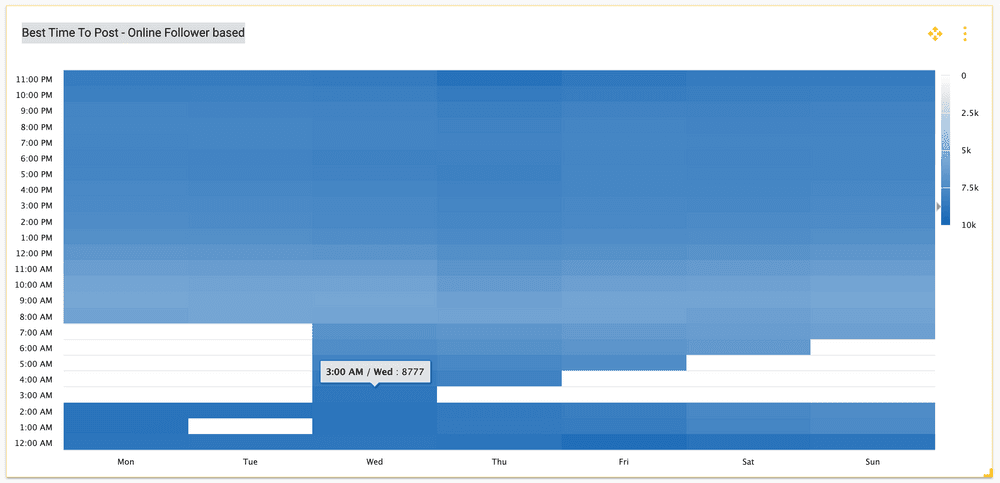Click the '3:00 AM / Wed : 8777' tooltip
Screen dimensions: 1000x483
click(x=375, y=372)
